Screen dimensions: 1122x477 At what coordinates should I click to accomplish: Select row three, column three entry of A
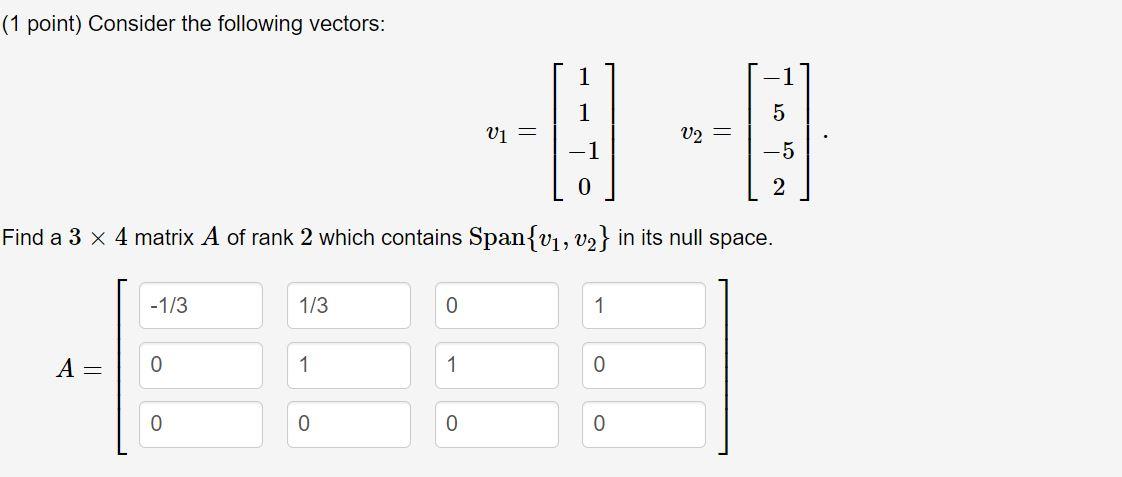497,424
